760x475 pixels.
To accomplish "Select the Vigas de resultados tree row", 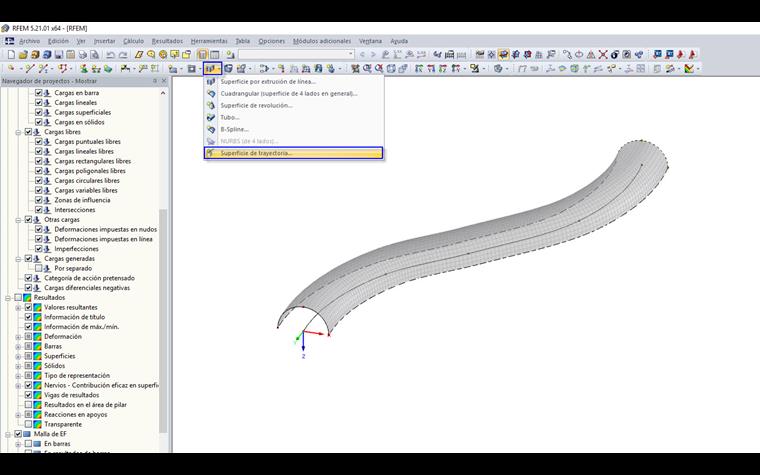I will tap(71, 395).
